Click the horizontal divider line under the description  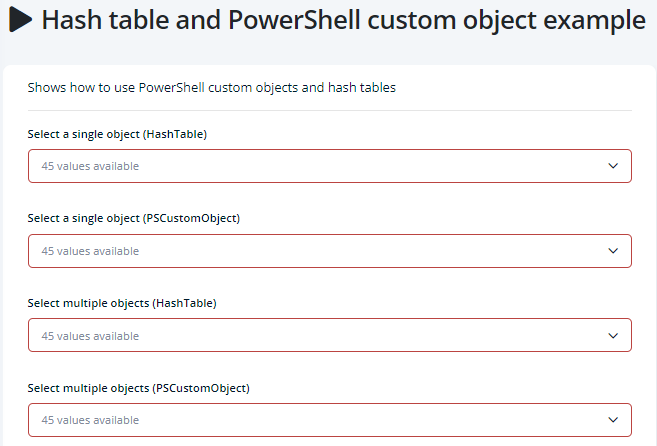(330, 111)
